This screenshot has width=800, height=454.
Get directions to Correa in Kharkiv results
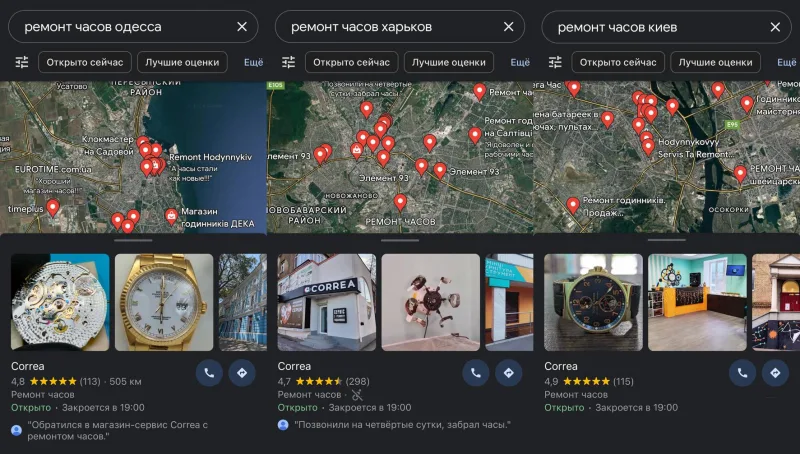509,373
